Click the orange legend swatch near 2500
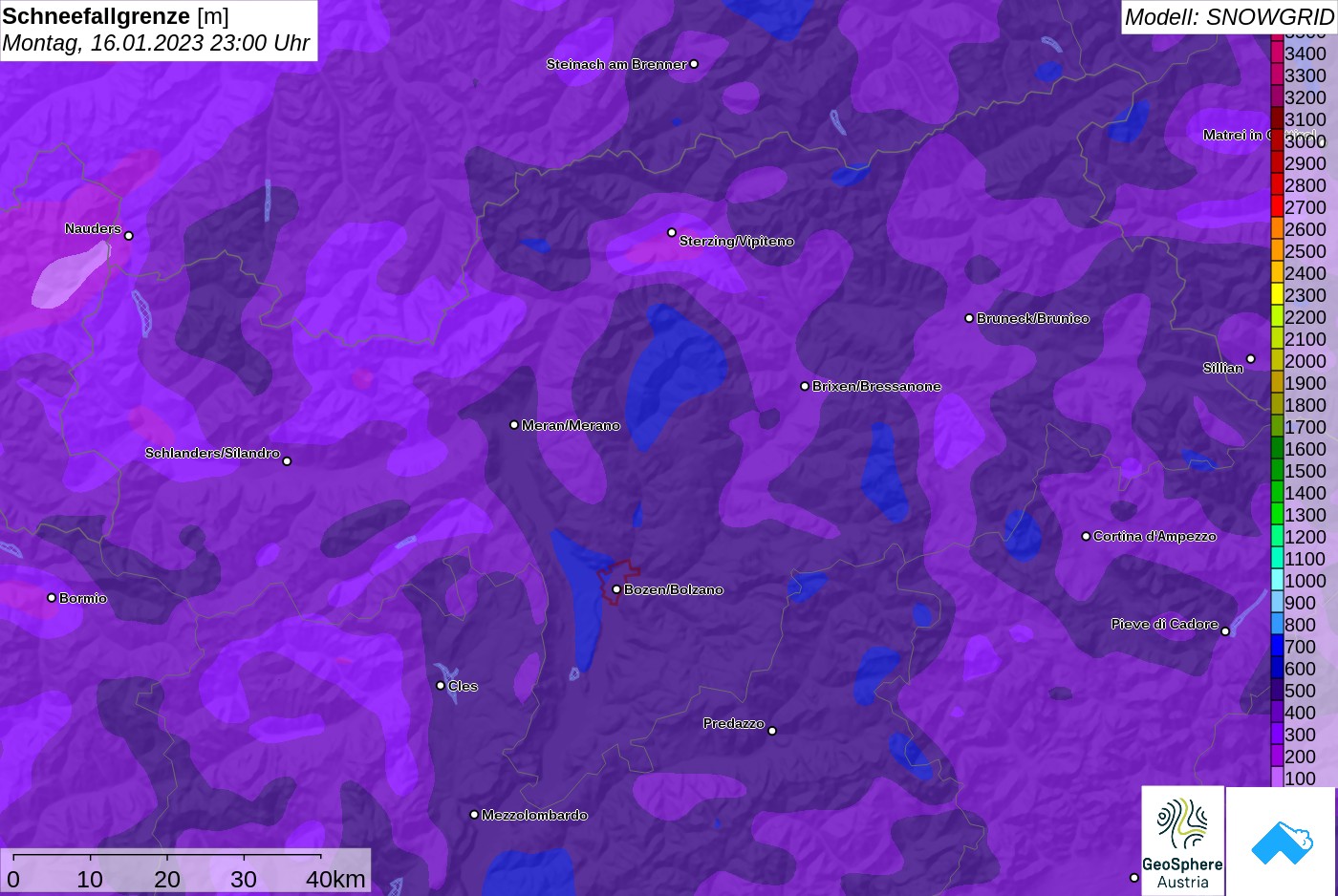 pos(1277,249)
